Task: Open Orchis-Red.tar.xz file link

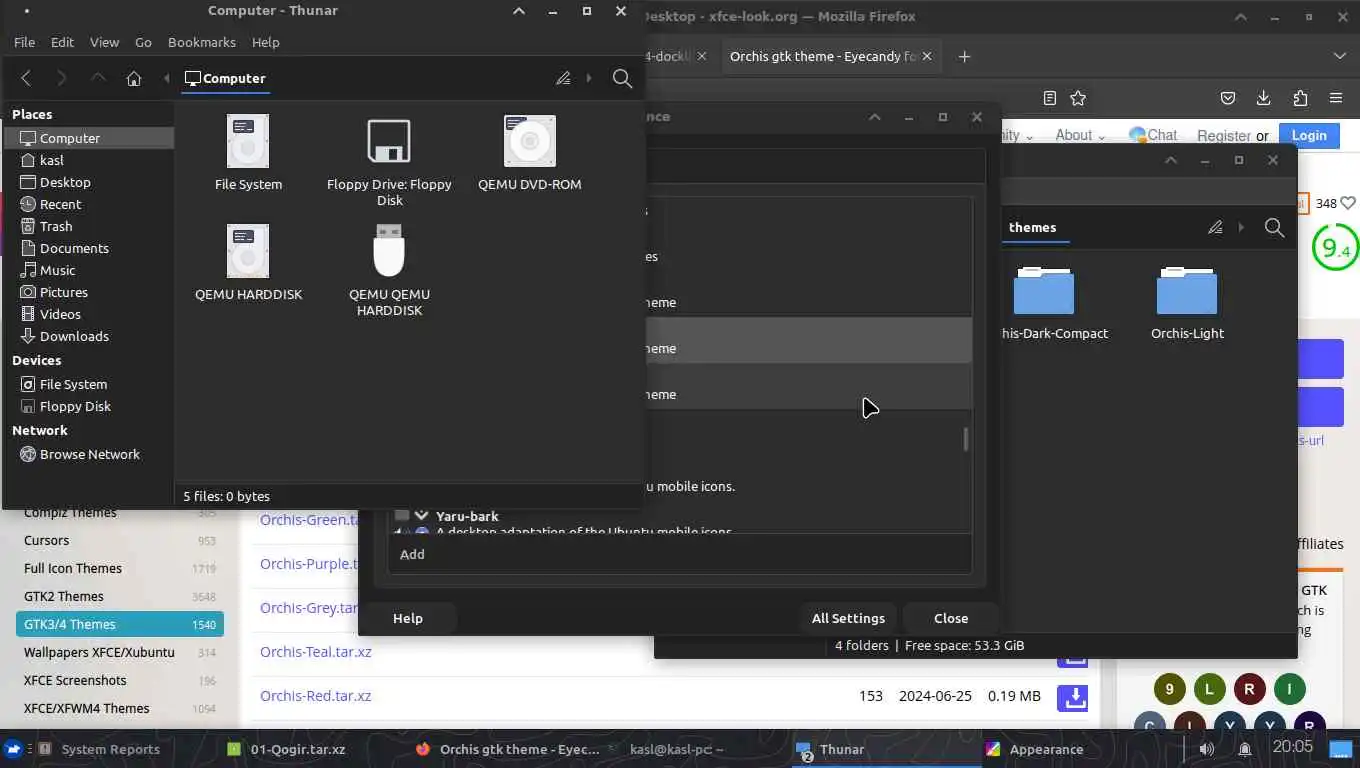Action: tap(316, 696)
